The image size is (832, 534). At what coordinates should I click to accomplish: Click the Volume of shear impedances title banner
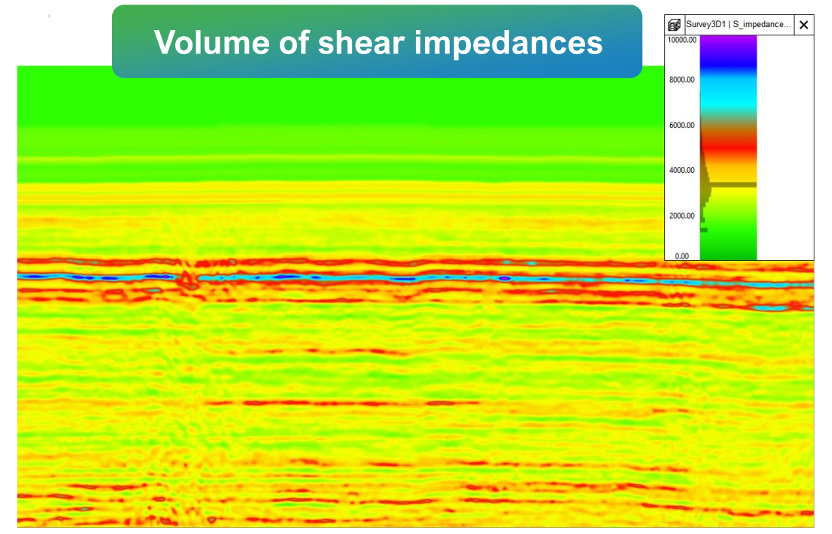pyautogui.click(x=377, y=42)
